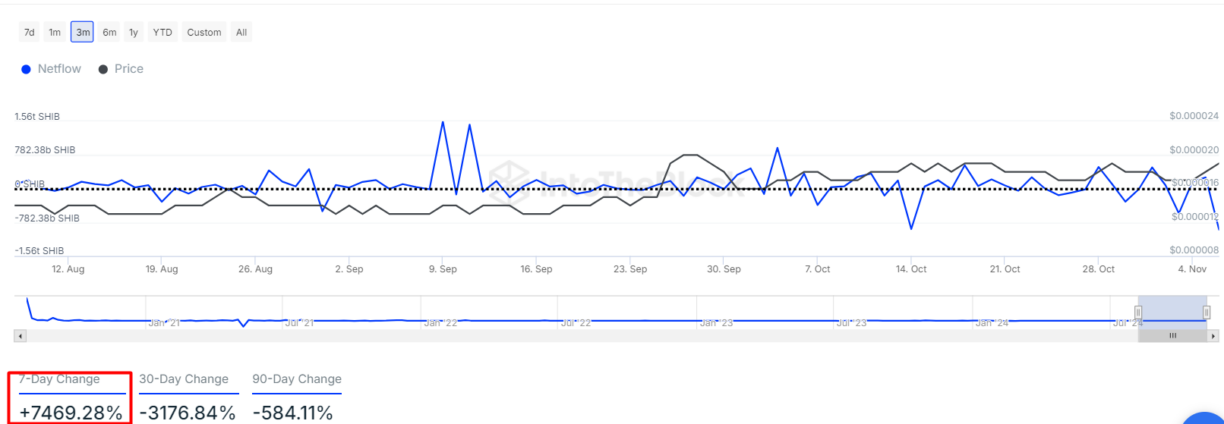This screenshot has width=1224, height=424.
Task: Click the horizontal scrollbar thumb grip
Action: 1173,336
